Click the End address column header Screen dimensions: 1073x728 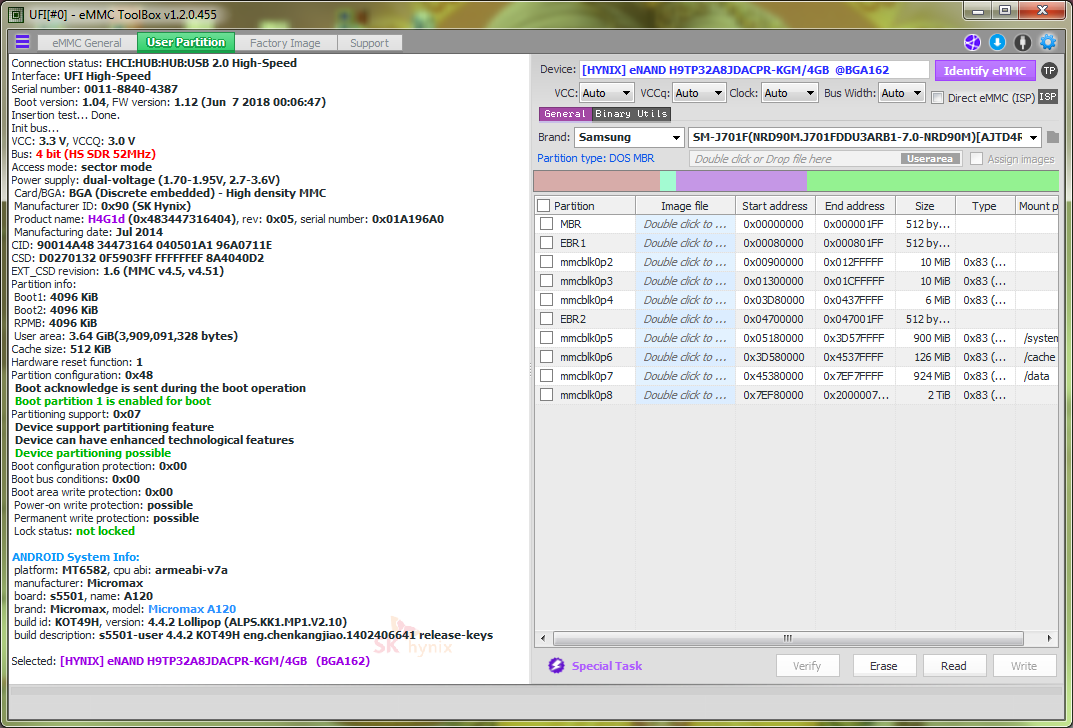pos(855,206)
